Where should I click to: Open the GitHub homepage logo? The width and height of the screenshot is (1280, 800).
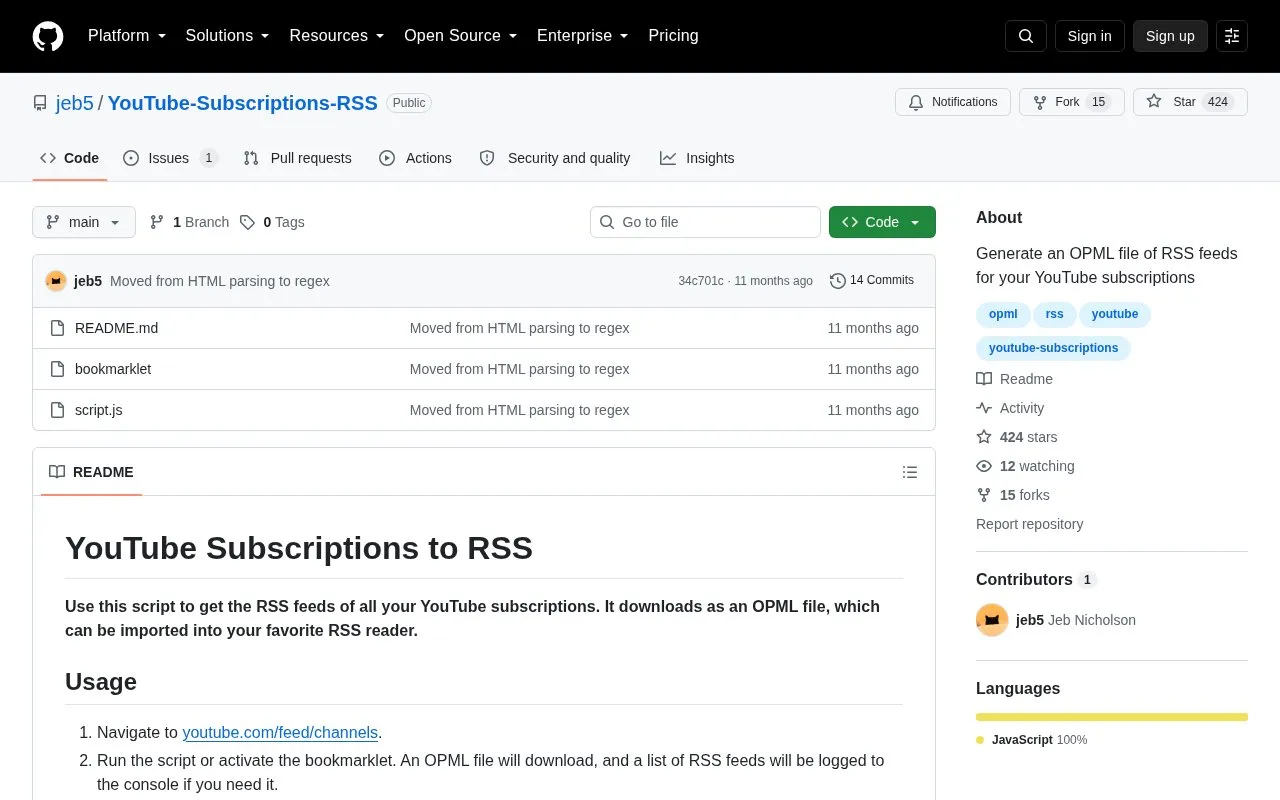pyautogui.click(x=48, y=36)
